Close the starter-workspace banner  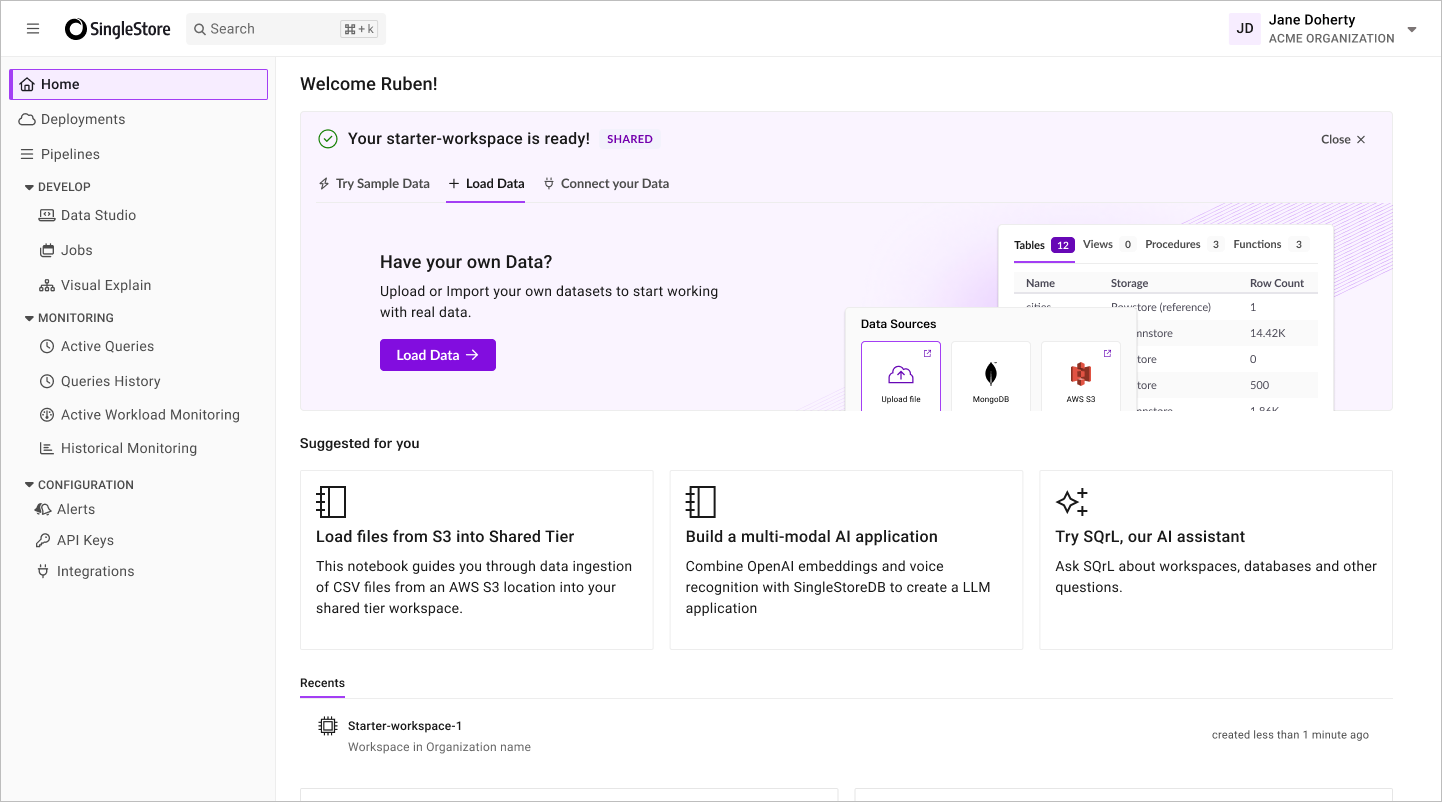coord(1343,139)
